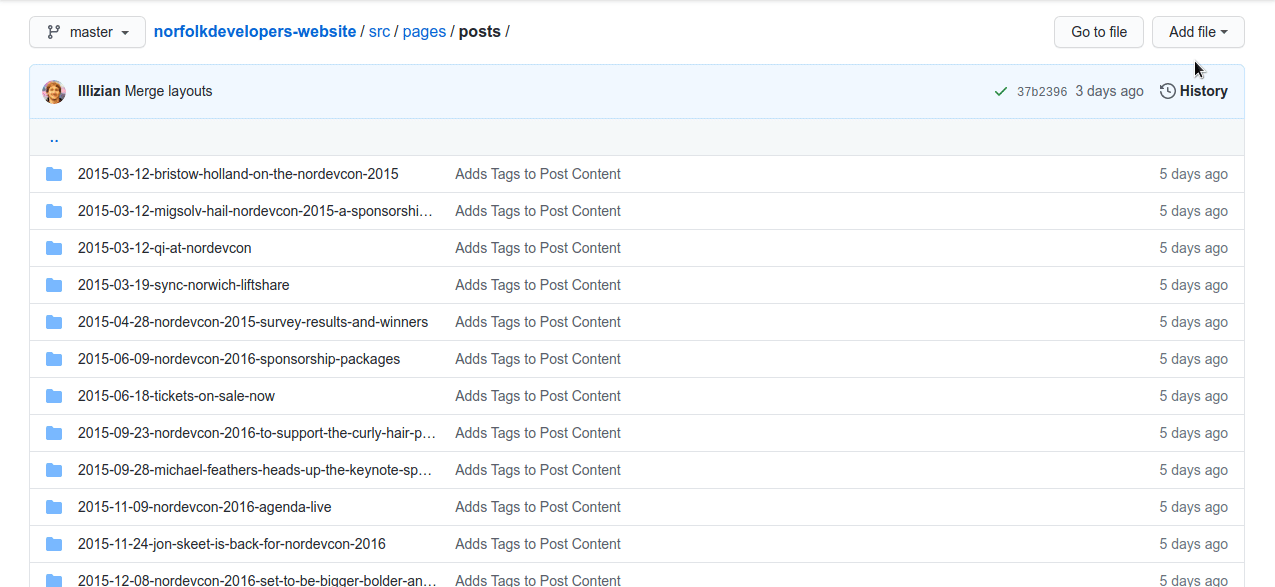Screen dimensions: 1275x587
Task: Open the 2015-06-09-nordevcon-2016-sponsorship-packages folder
Action: (x=239, y=359)
